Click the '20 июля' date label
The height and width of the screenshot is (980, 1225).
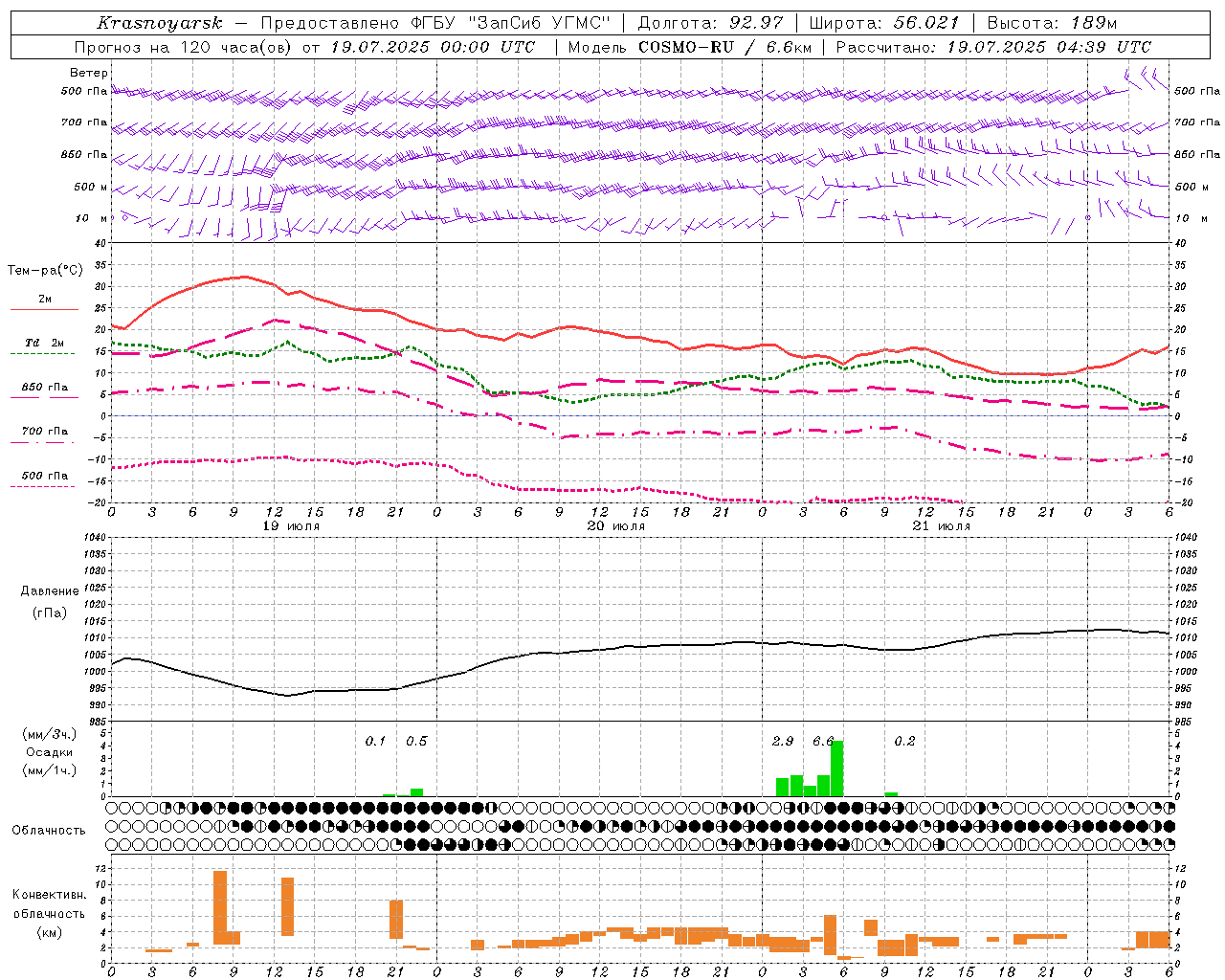point(615,526)
